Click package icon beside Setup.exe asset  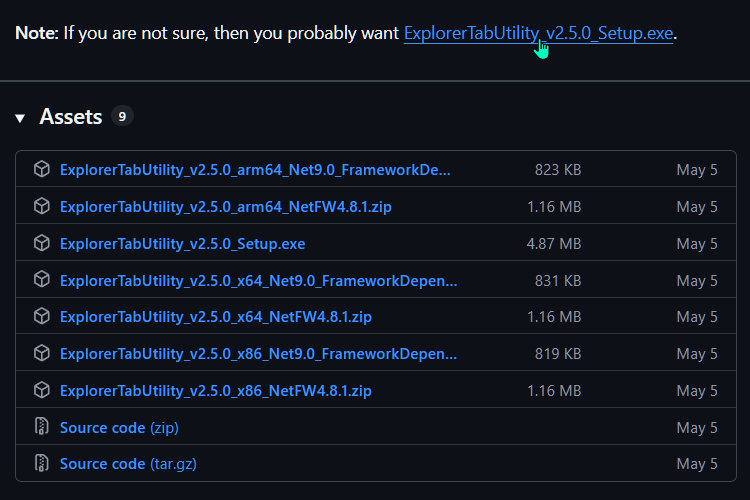42,243
